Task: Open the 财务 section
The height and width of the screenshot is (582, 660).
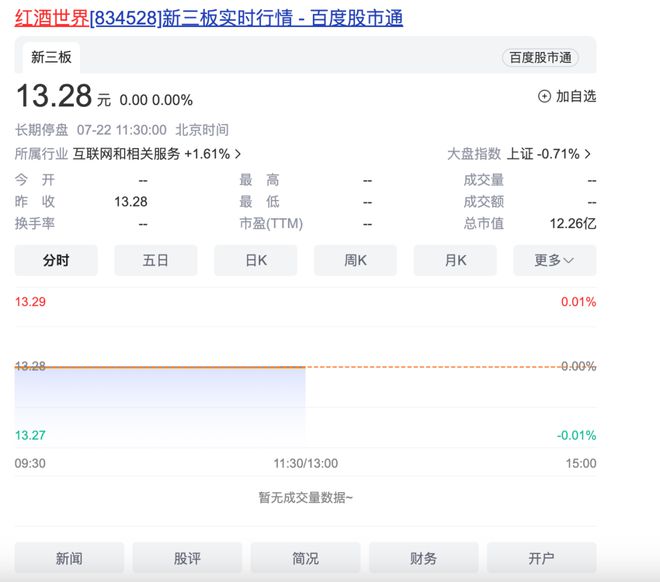Action: (x=423, y=558)
